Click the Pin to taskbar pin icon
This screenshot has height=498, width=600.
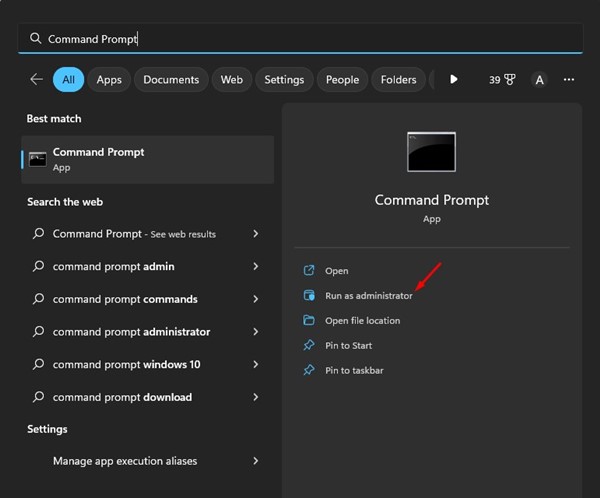point(309,370)
